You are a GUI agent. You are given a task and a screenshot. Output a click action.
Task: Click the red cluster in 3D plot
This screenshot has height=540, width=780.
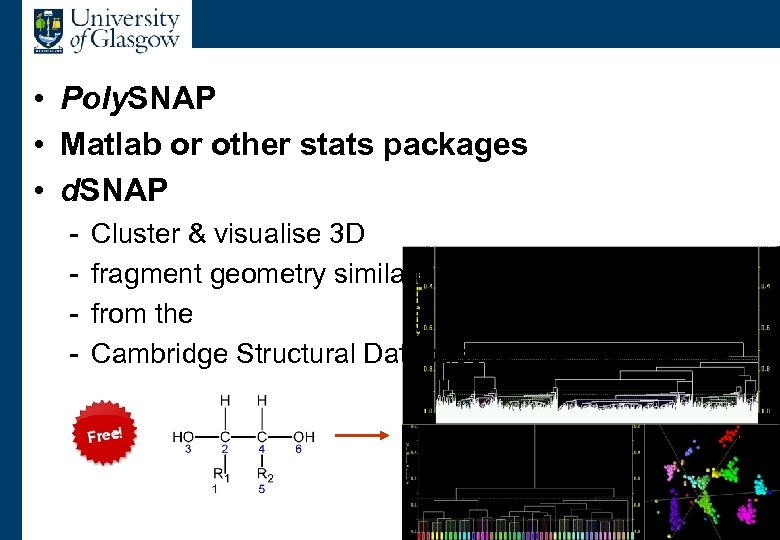click(729, 437)
